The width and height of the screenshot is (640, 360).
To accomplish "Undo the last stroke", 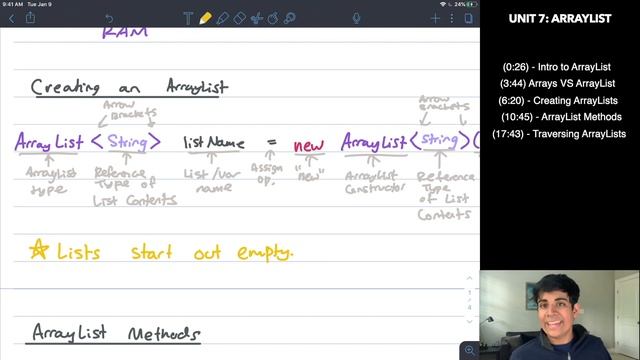I will 109,19.
